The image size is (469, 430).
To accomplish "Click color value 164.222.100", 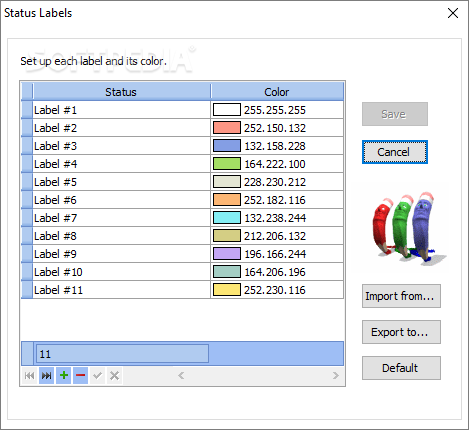I will coord(275,164).
